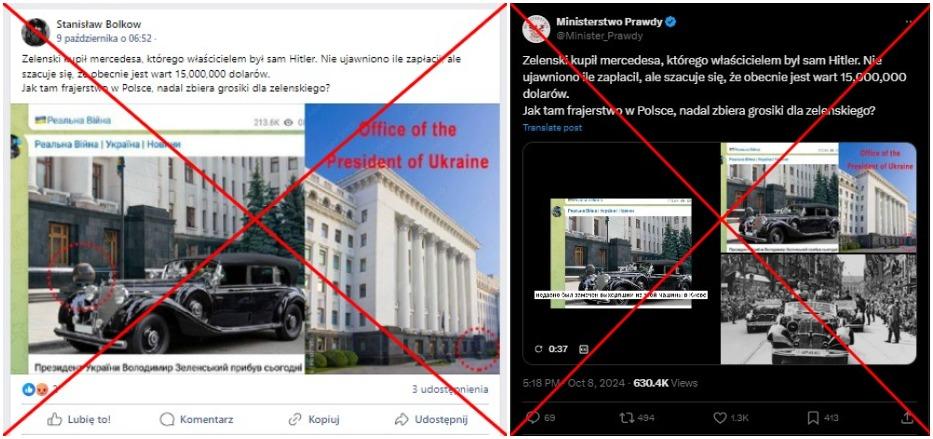Repost the tweet via the retweet icon

tap(627, 418)
